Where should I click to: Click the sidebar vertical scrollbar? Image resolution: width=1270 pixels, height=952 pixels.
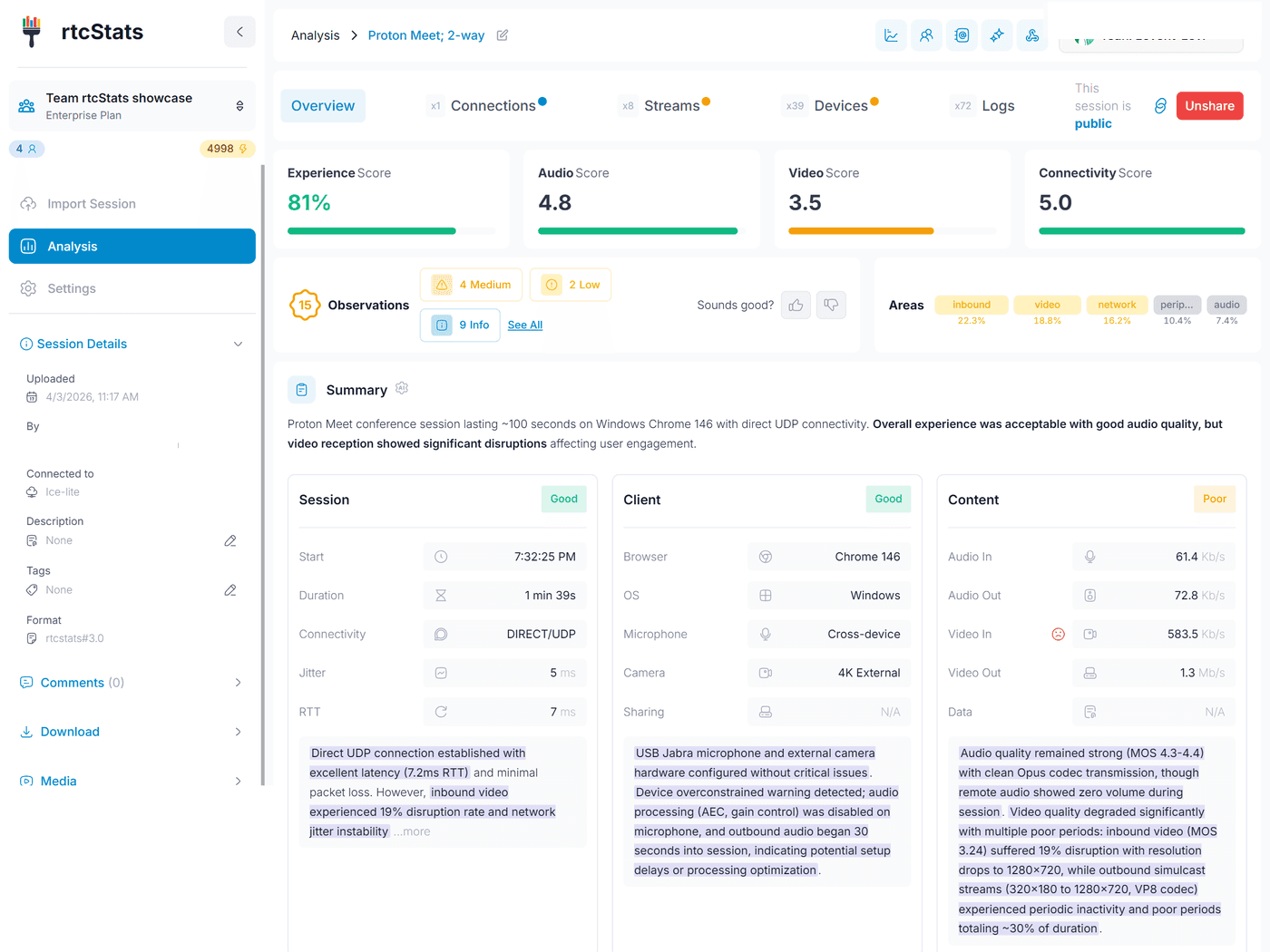[263, 474]
